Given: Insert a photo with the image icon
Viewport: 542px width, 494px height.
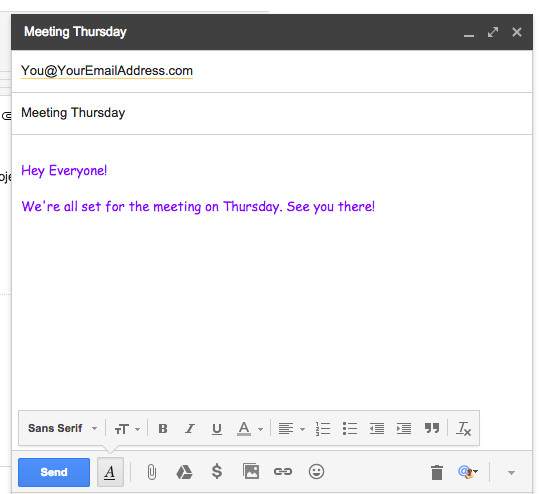Looking at the screenshot, I should click(251, 471).
